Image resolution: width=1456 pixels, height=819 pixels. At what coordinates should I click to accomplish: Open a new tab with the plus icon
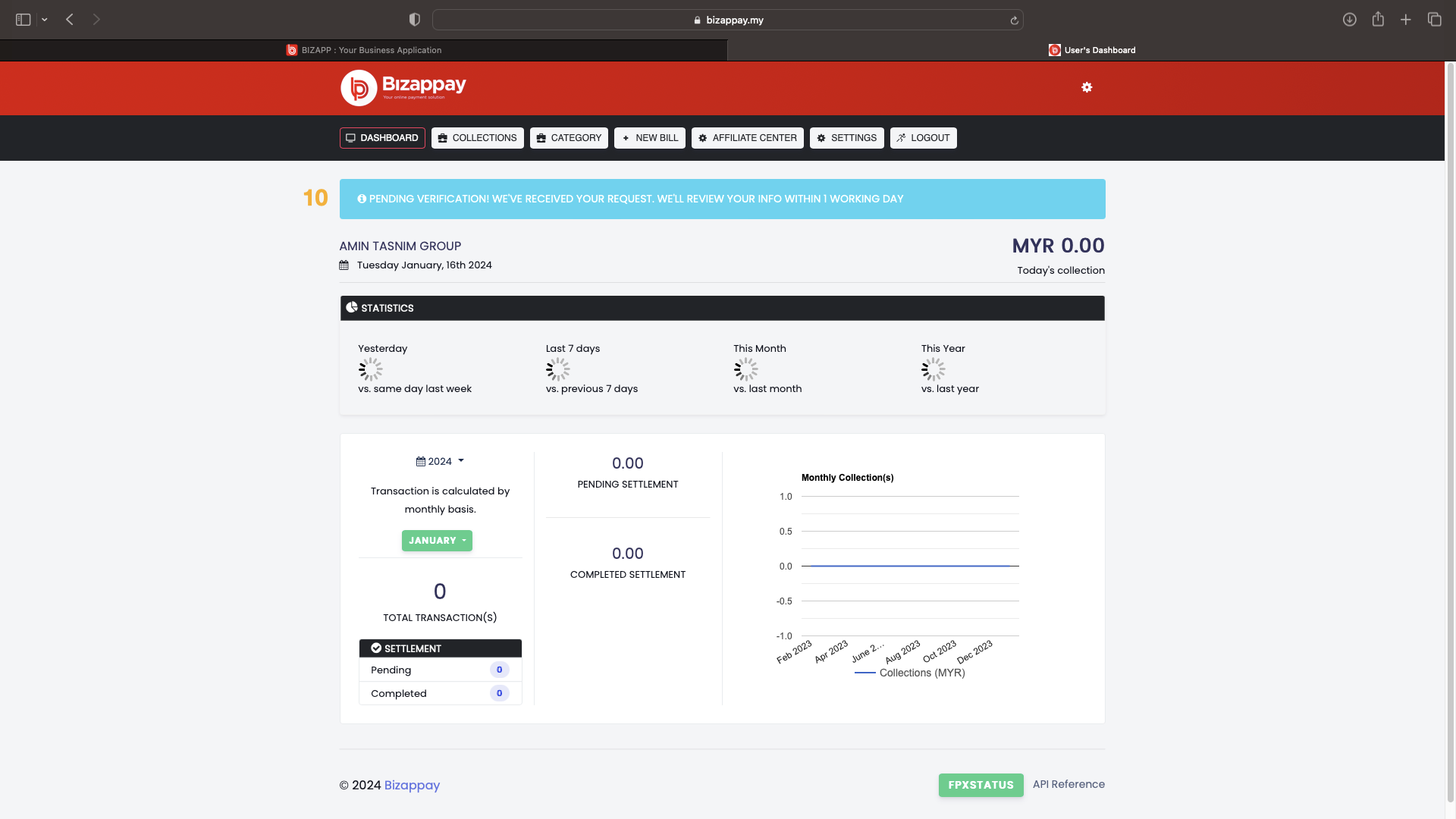point(1406,20)
